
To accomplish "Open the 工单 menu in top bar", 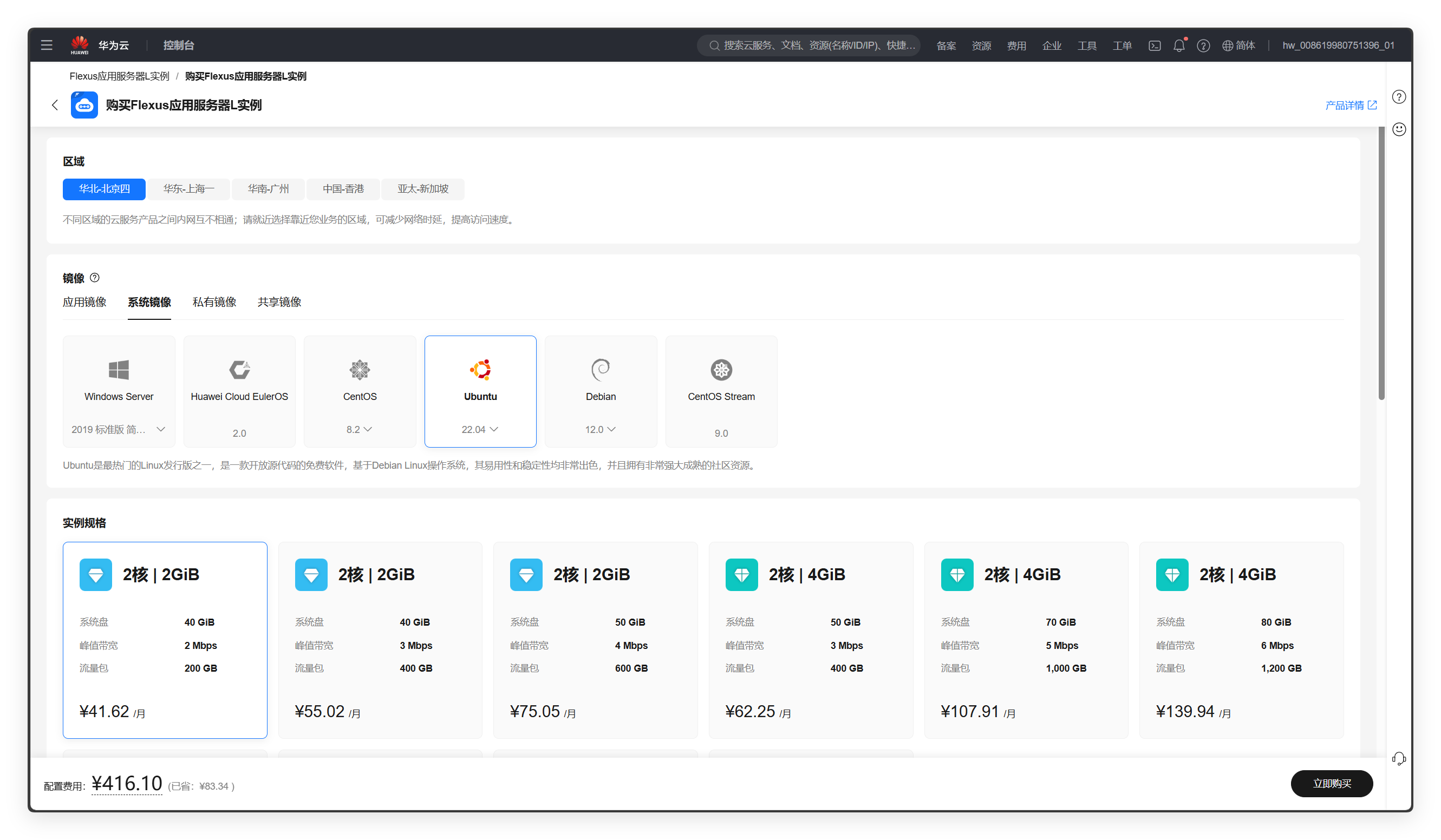I will point(1123,45).
